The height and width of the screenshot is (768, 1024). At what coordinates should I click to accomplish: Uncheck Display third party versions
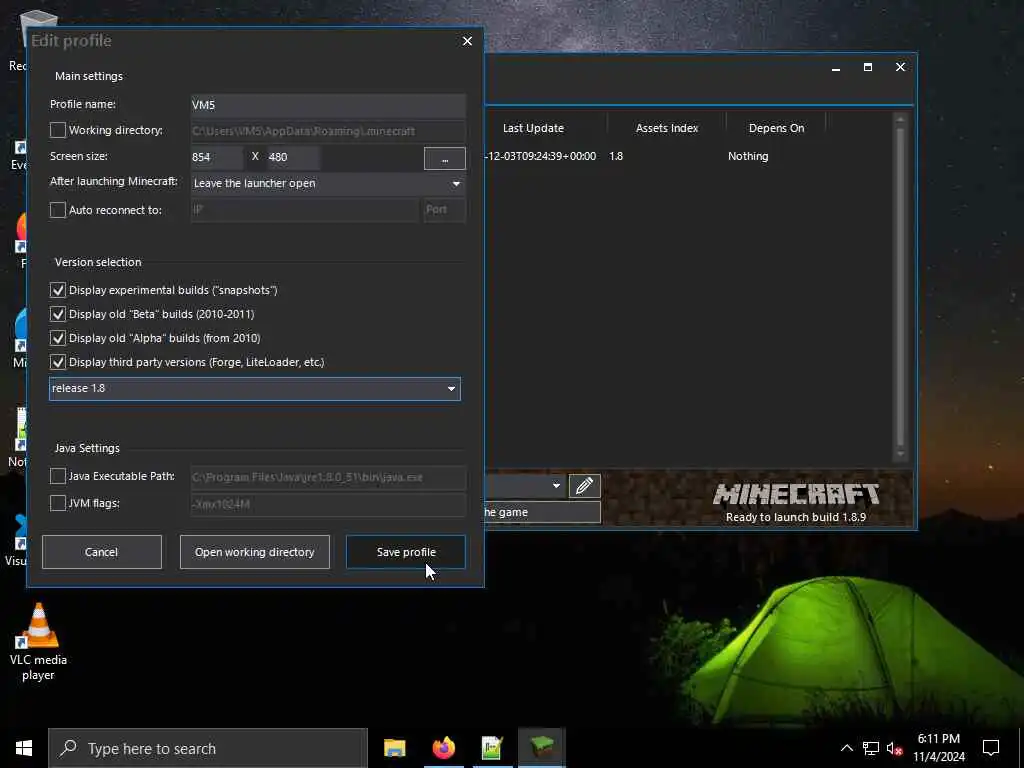coord(57,362)
